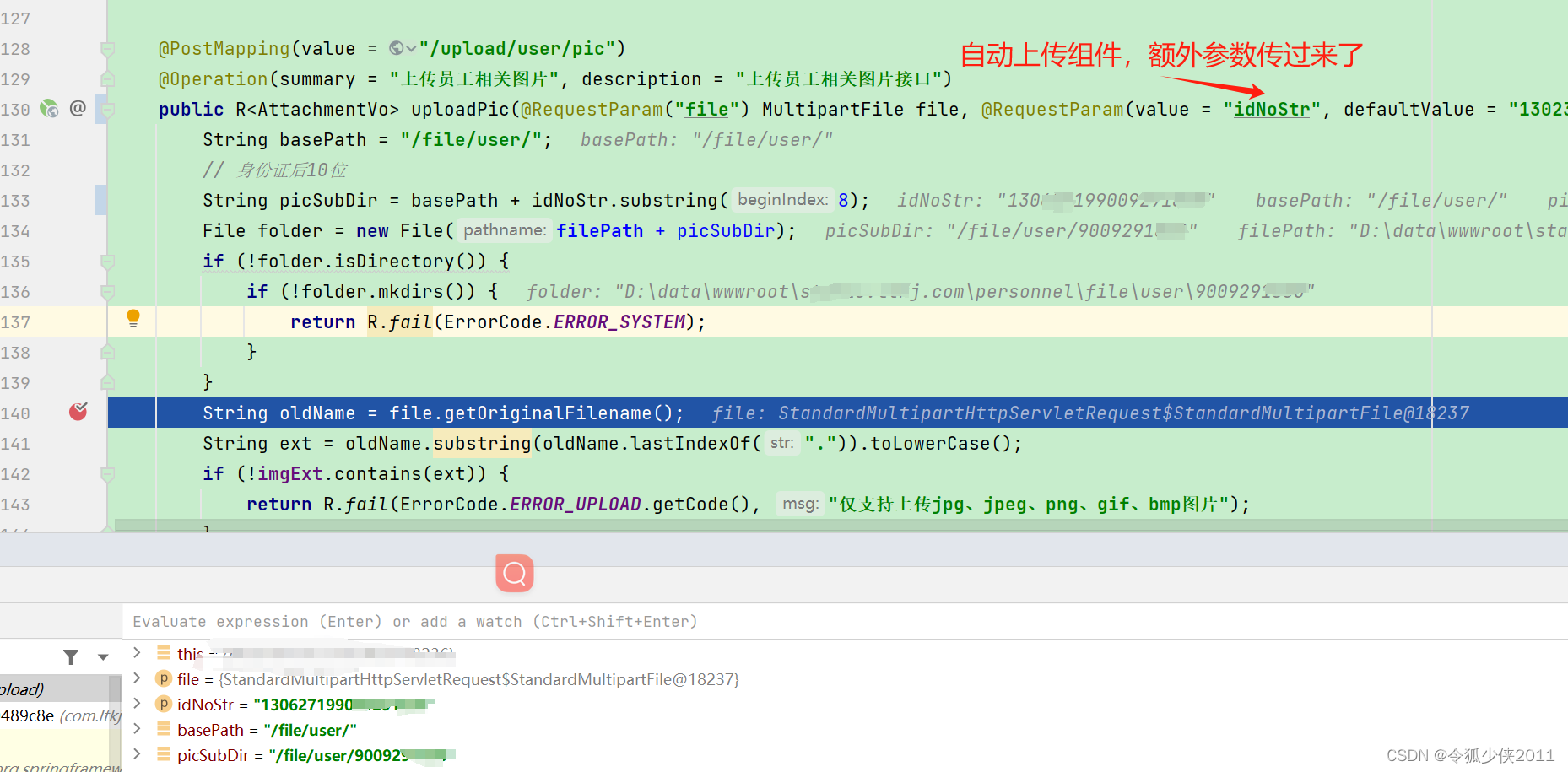Click 'uploadPic' method name on line 130
1568x772 pixels.
460,110
